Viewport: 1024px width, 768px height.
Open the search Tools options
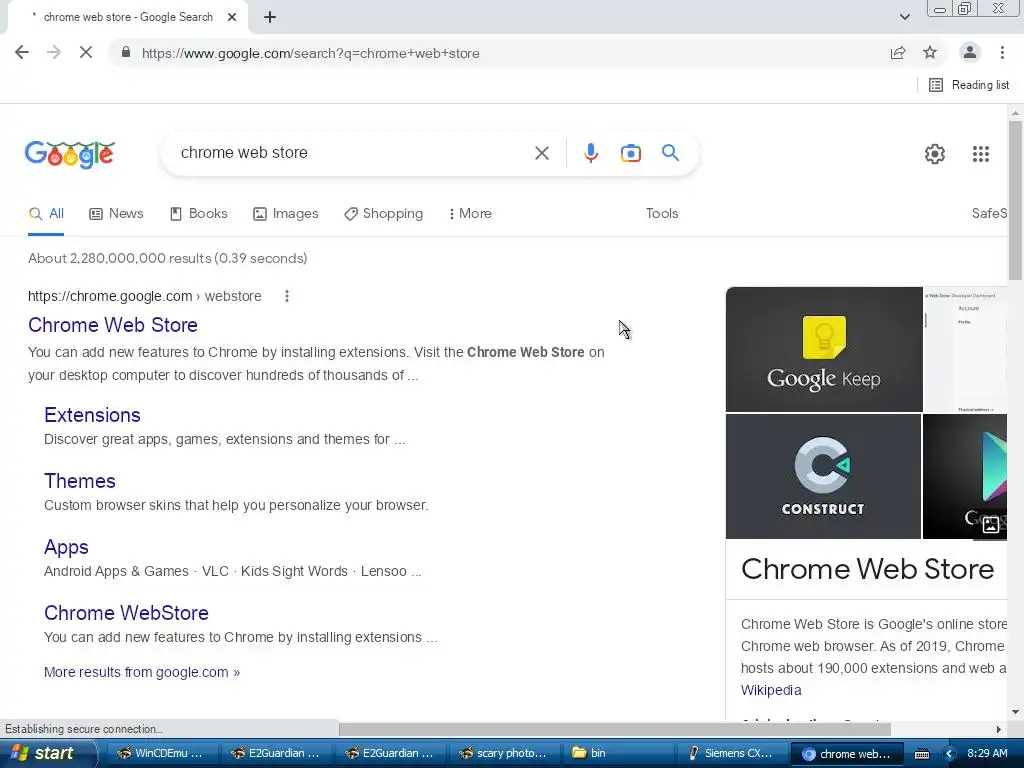pos(662,214)
